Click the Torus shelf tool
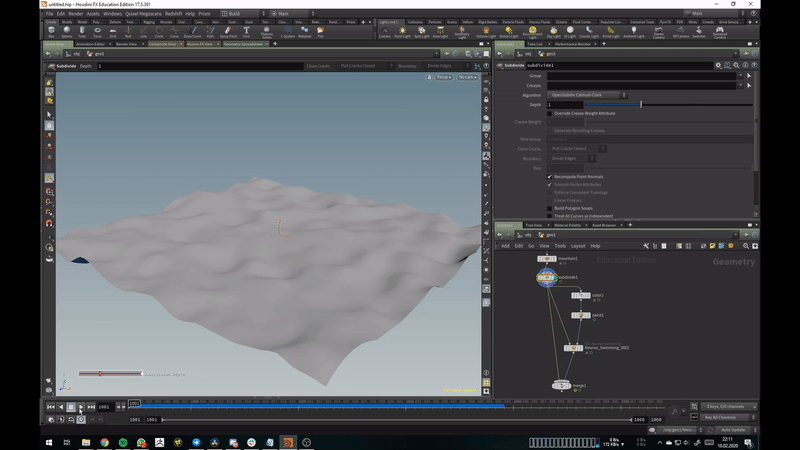 point(98,30)
